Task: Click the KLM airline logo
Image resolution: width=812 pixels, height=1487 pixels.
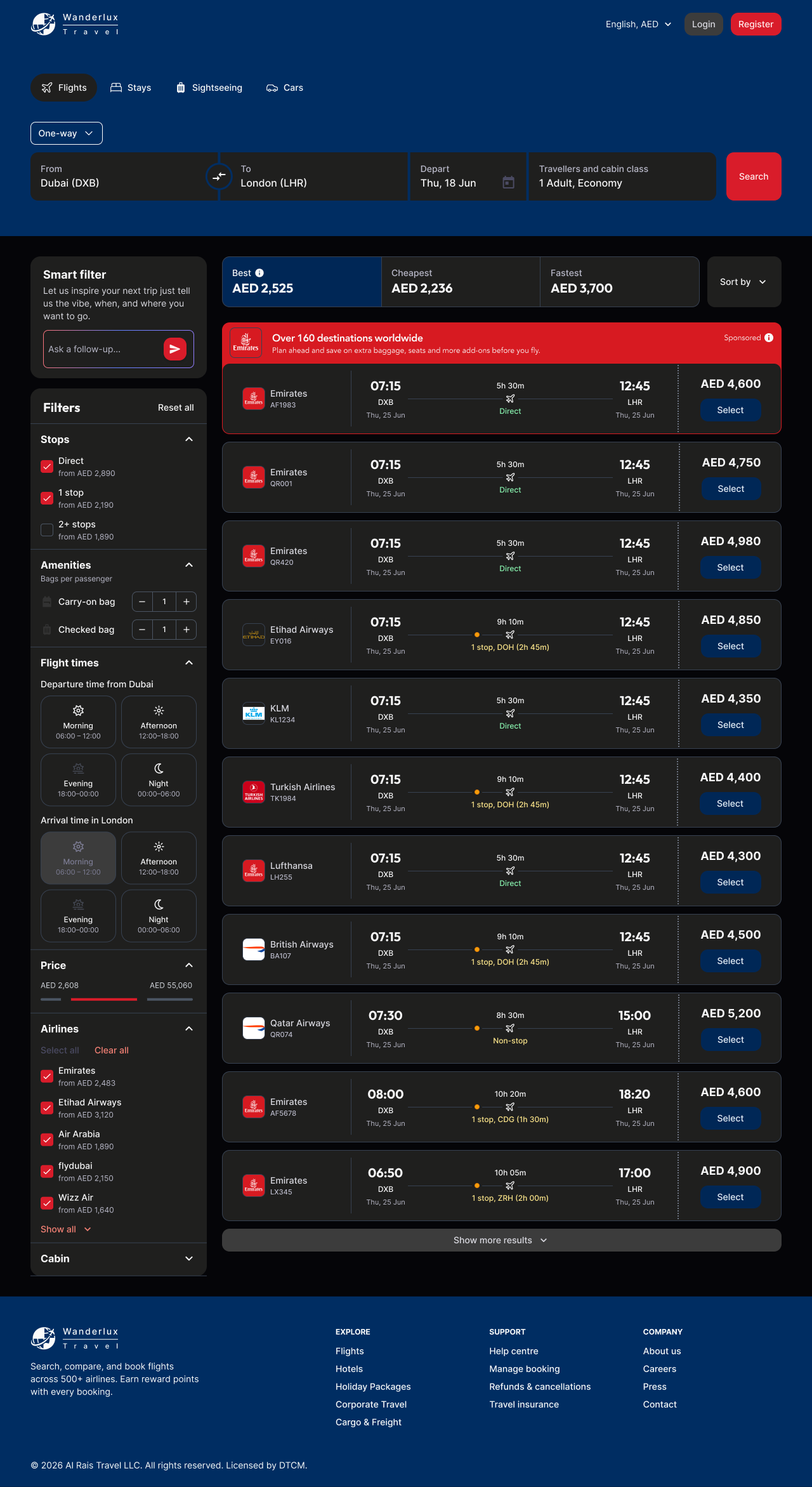Action: pos(254,713)
